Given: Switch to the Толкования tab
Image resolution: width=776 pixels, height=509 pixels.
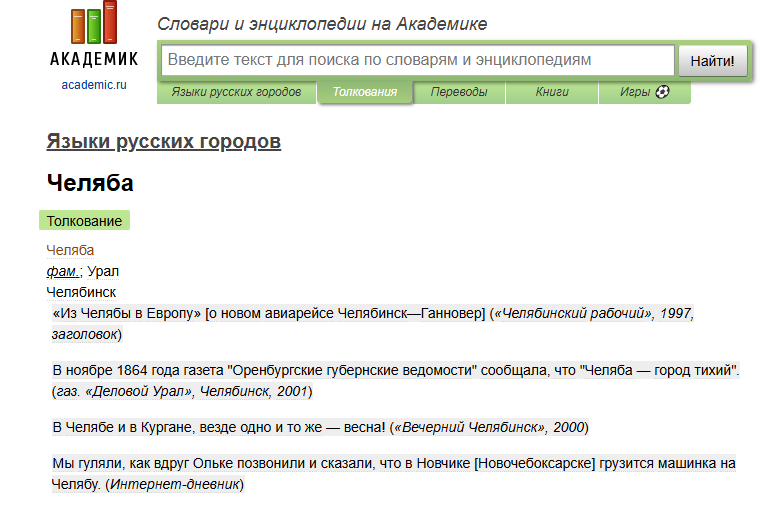Looking at the screenshot, I should pyautogui.click(x=365, y=92).
